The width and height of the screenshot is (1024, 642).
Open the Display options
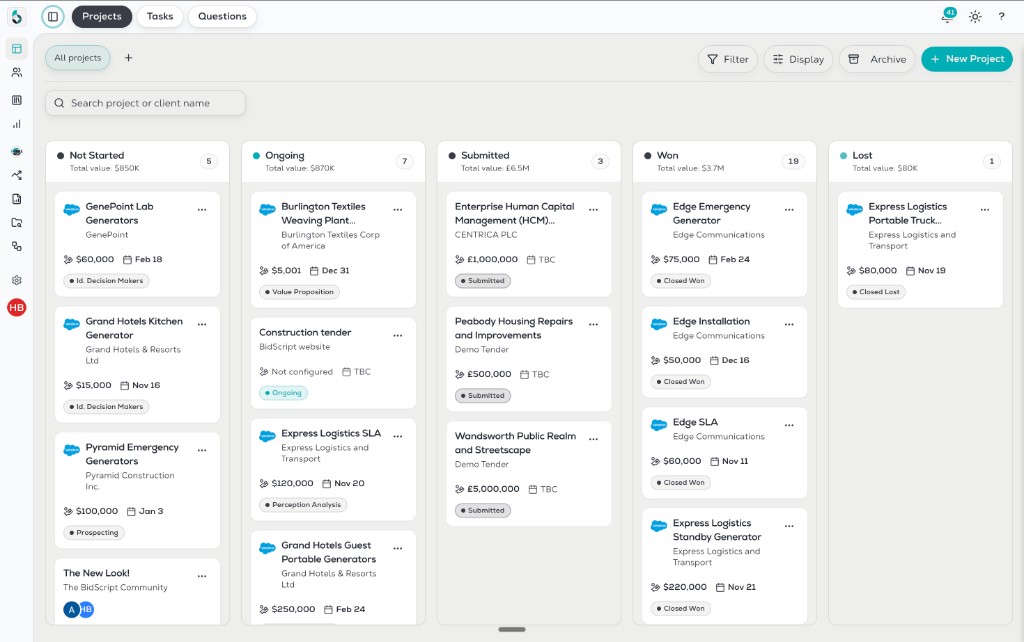pos(798,59)
